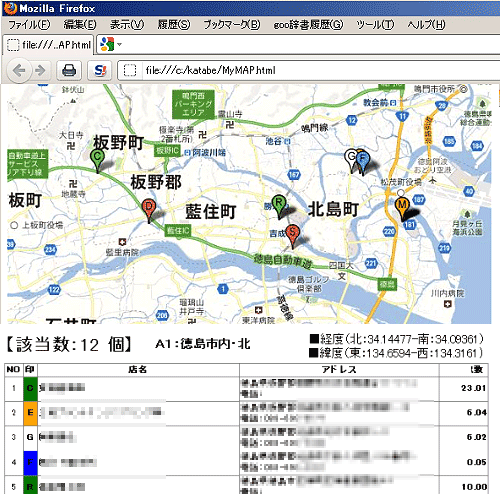Click the 【該当数:12 個】 count text
500x496 pixels.
pos(69,344)
